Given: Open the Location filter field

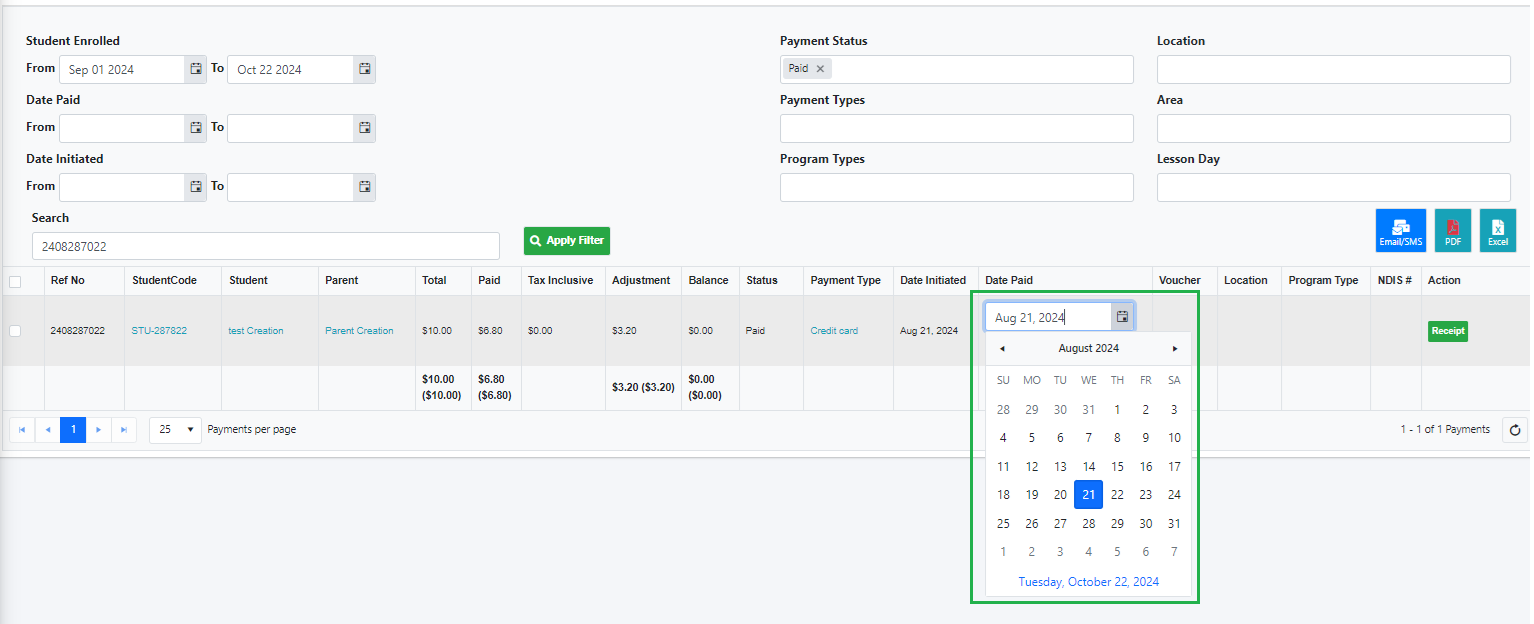Looking at the screenshot, I should click(1333, 70).
